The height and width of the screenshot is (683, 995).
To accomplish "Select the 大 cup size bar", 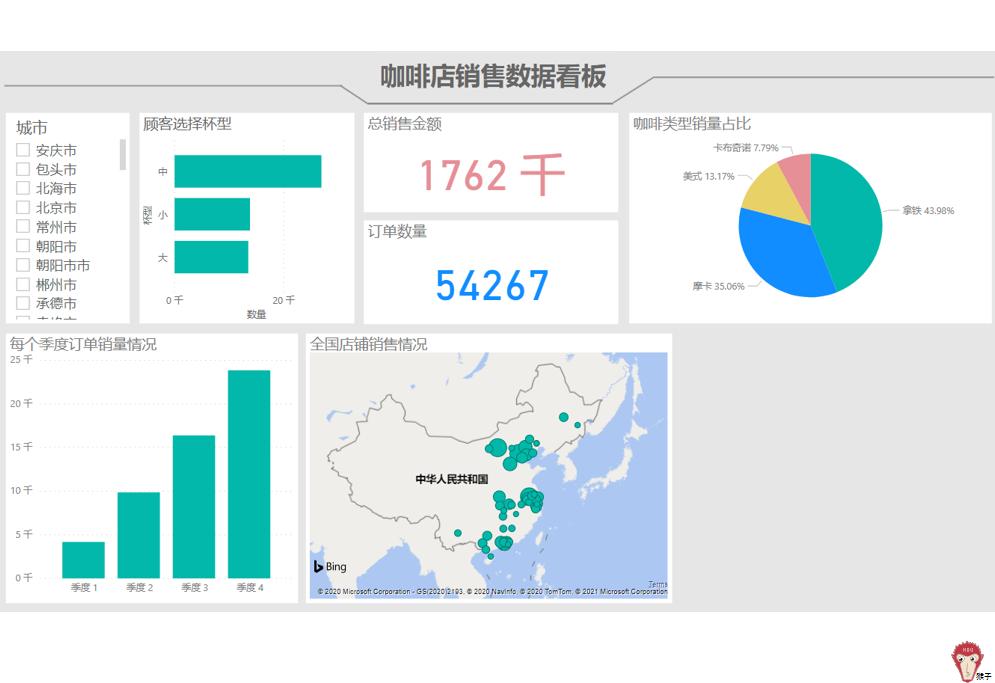I will (x=210, y=259).
